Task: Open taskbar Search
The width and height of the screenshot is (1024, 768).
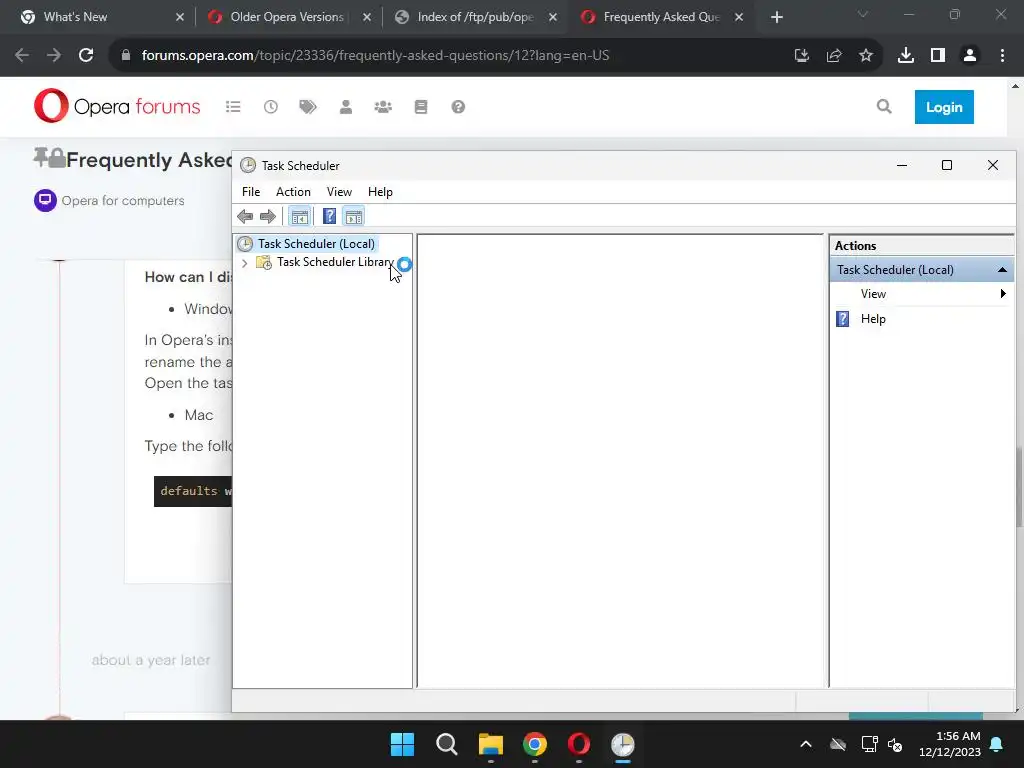Action: (x=447, y=744)
